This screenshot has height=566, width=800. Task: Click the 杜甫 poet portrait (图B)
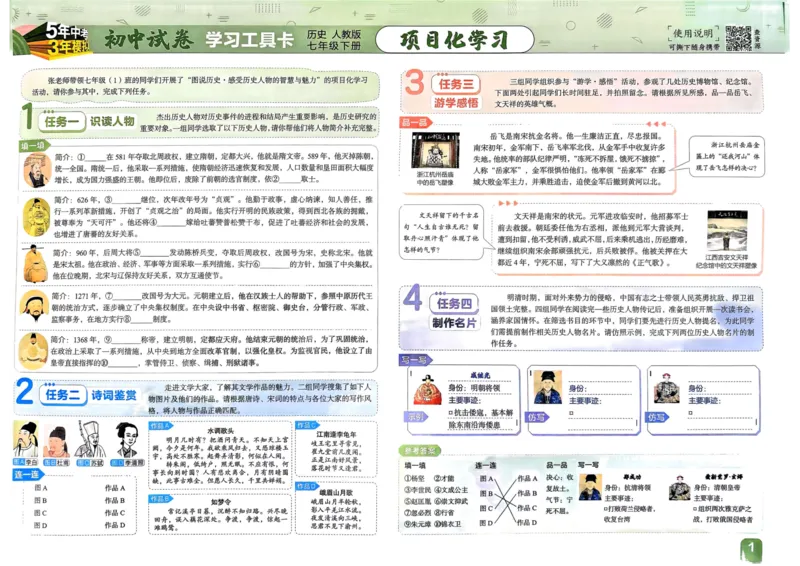(57, 441)
